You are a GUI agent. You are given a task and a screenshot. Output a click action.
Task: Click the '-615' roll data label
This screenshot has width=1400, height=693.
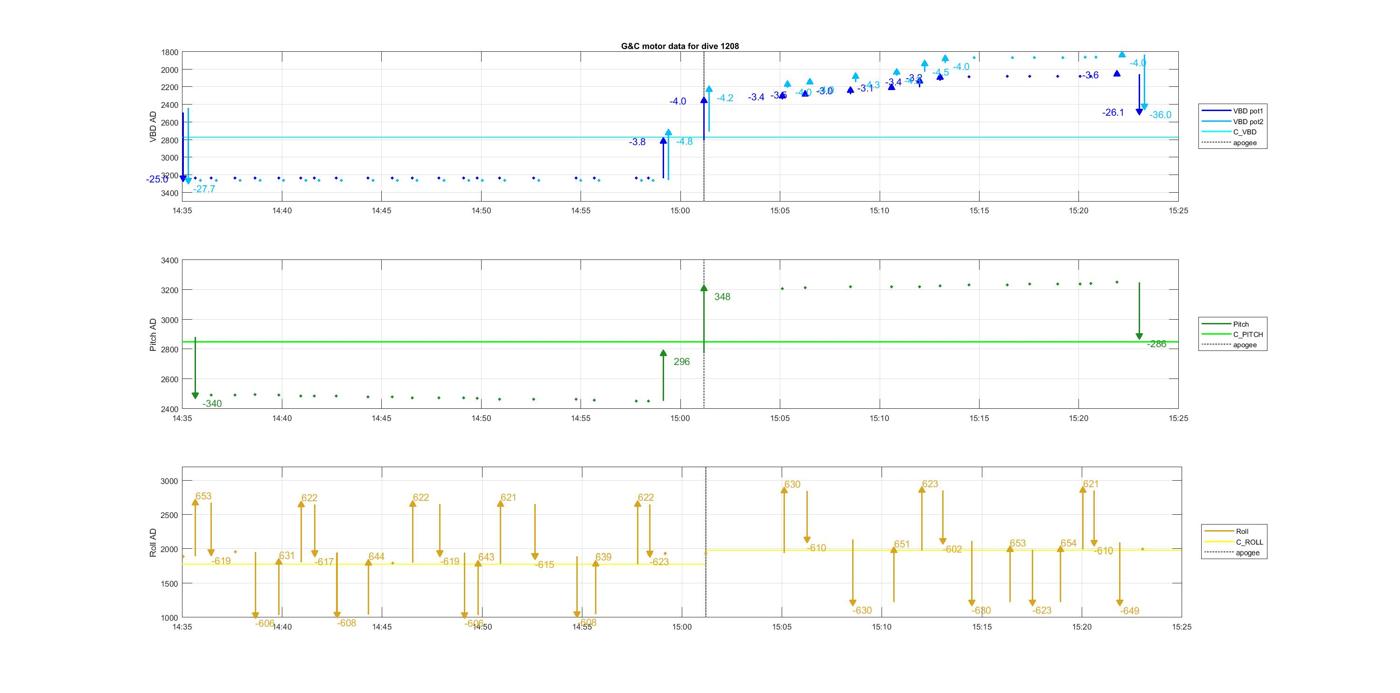point(544,565)
